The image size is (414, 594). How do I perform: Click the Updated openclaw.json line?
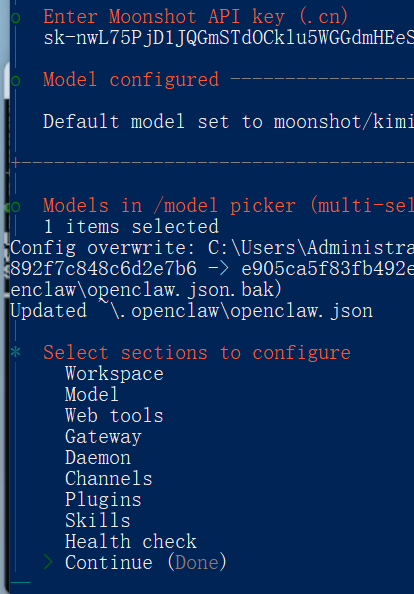[x=191, y=311]
